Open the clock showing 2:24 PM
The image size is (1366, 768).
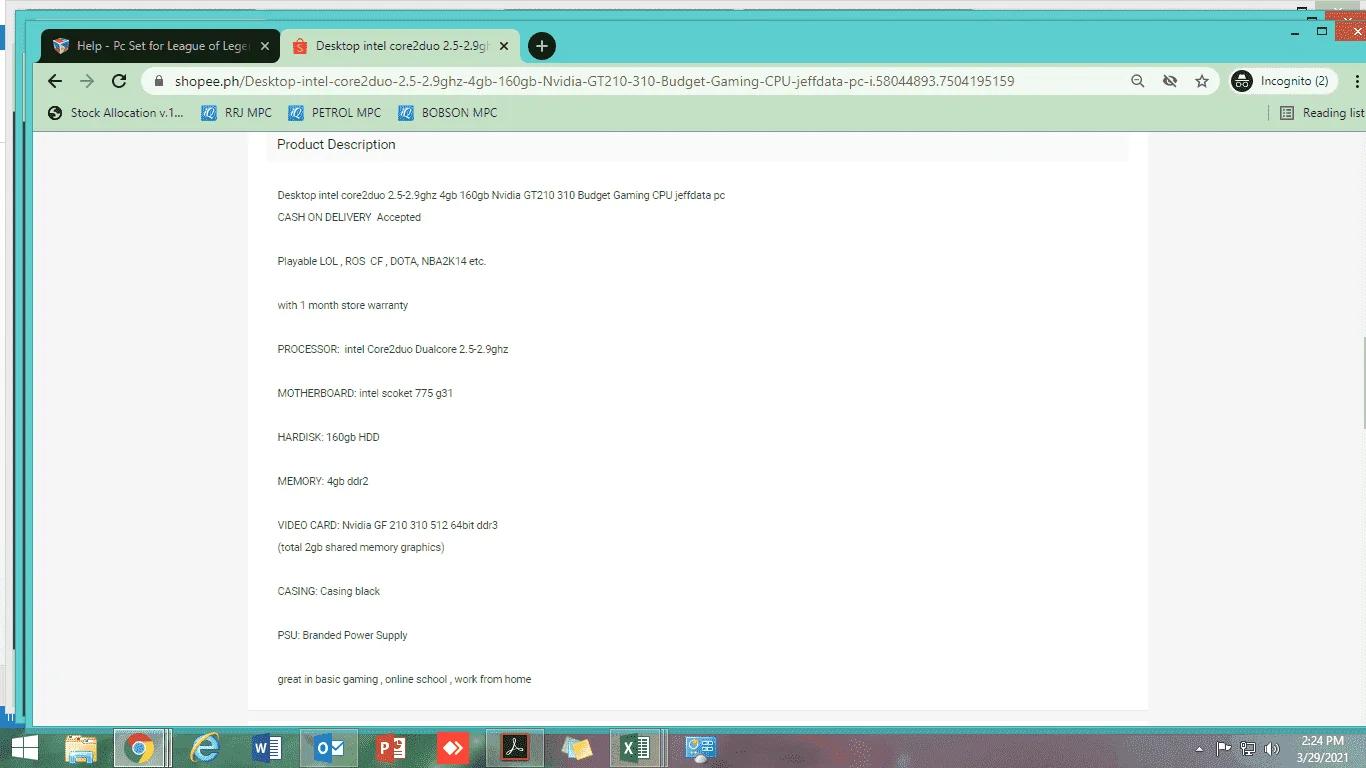pos(1323,748)
